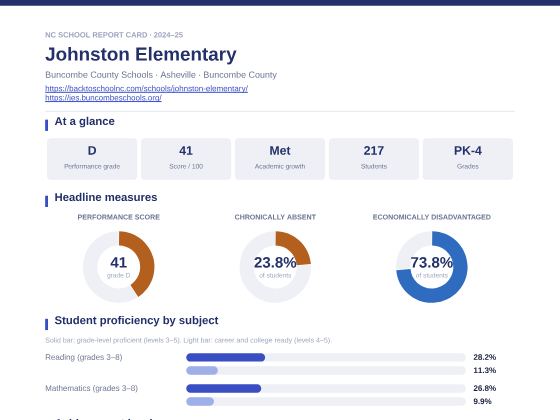The image size is (560, 420).
Task: Select the Score / 100 card showing 41
Action: pos(186,159)
